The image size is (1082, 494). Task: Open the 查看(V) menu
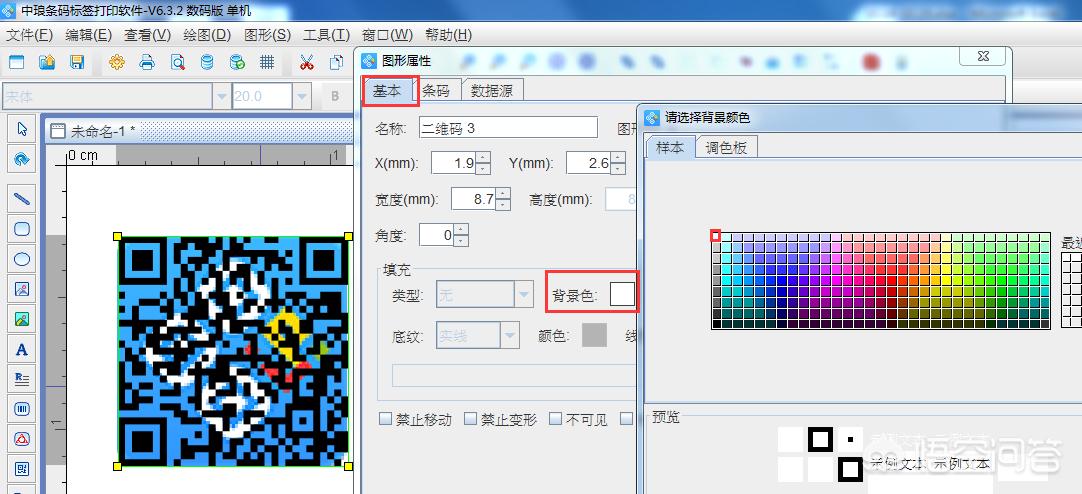click(x=147, y=34)
